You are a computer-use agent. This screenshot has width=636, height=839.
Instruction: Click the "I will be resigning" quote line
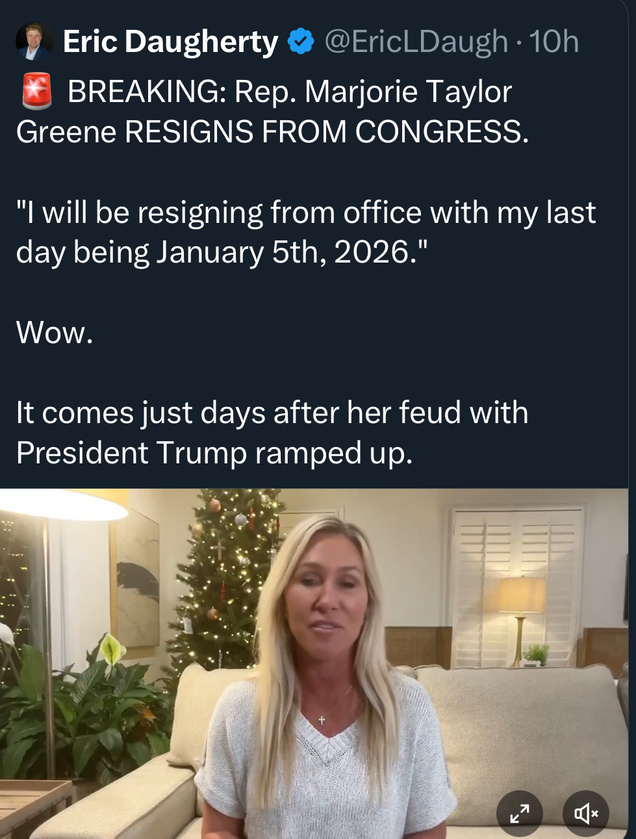tap(306, 213)
